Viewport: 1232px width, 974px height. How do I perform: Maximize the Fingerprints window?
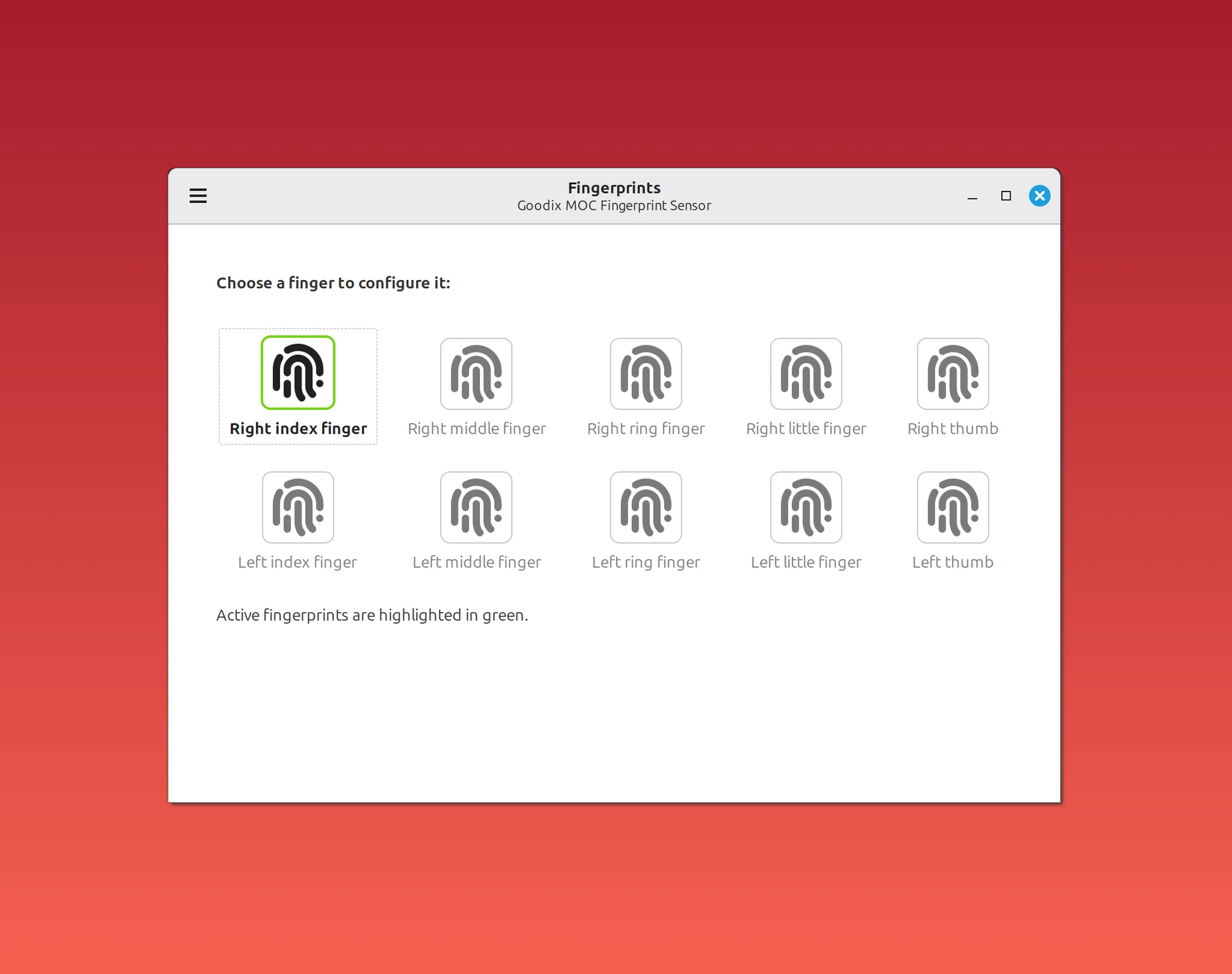[1006, 196]
